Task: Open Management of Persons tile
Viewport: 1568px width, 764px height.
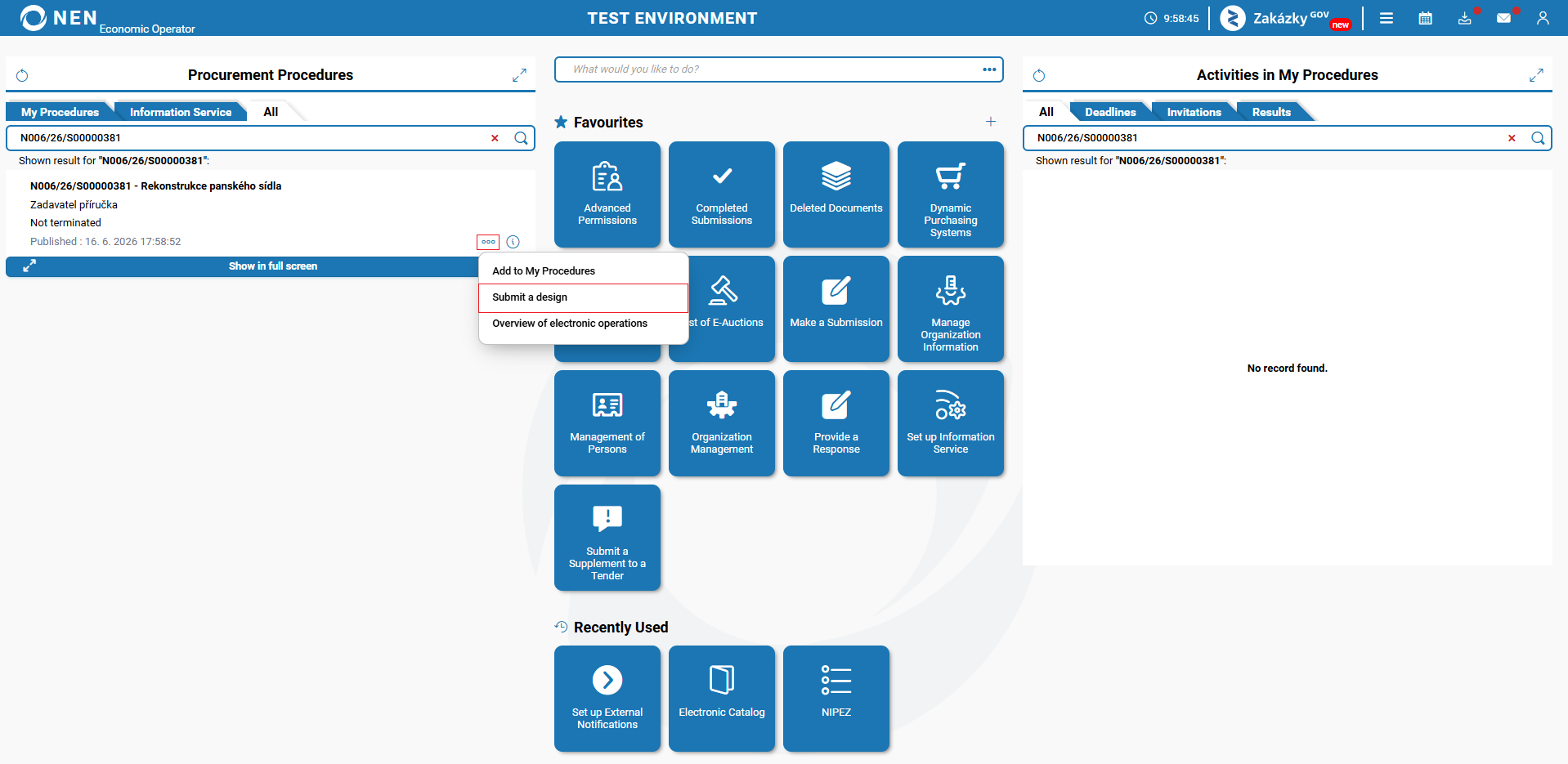Action: click(607, 423)
